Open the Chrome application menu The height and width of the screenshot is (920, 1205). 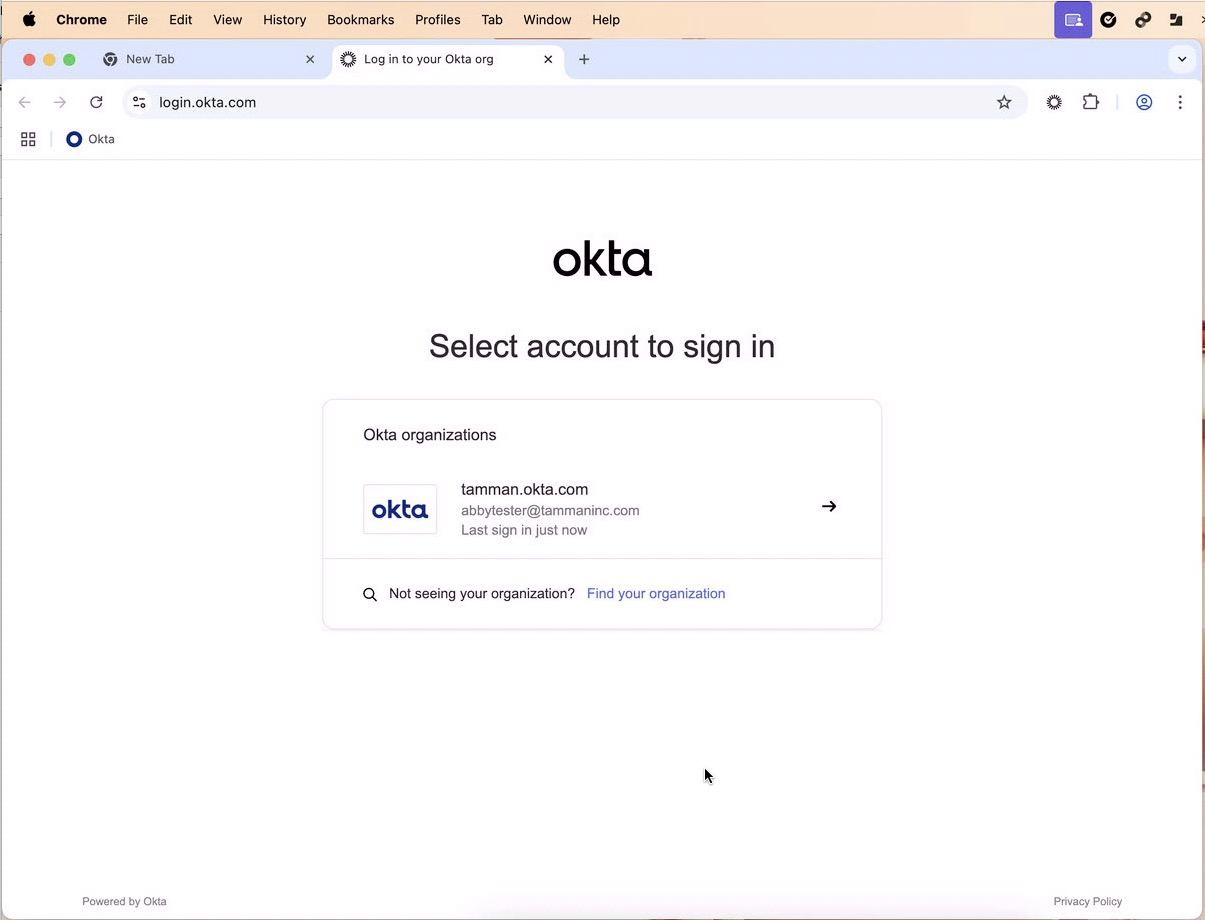(81, 19)
